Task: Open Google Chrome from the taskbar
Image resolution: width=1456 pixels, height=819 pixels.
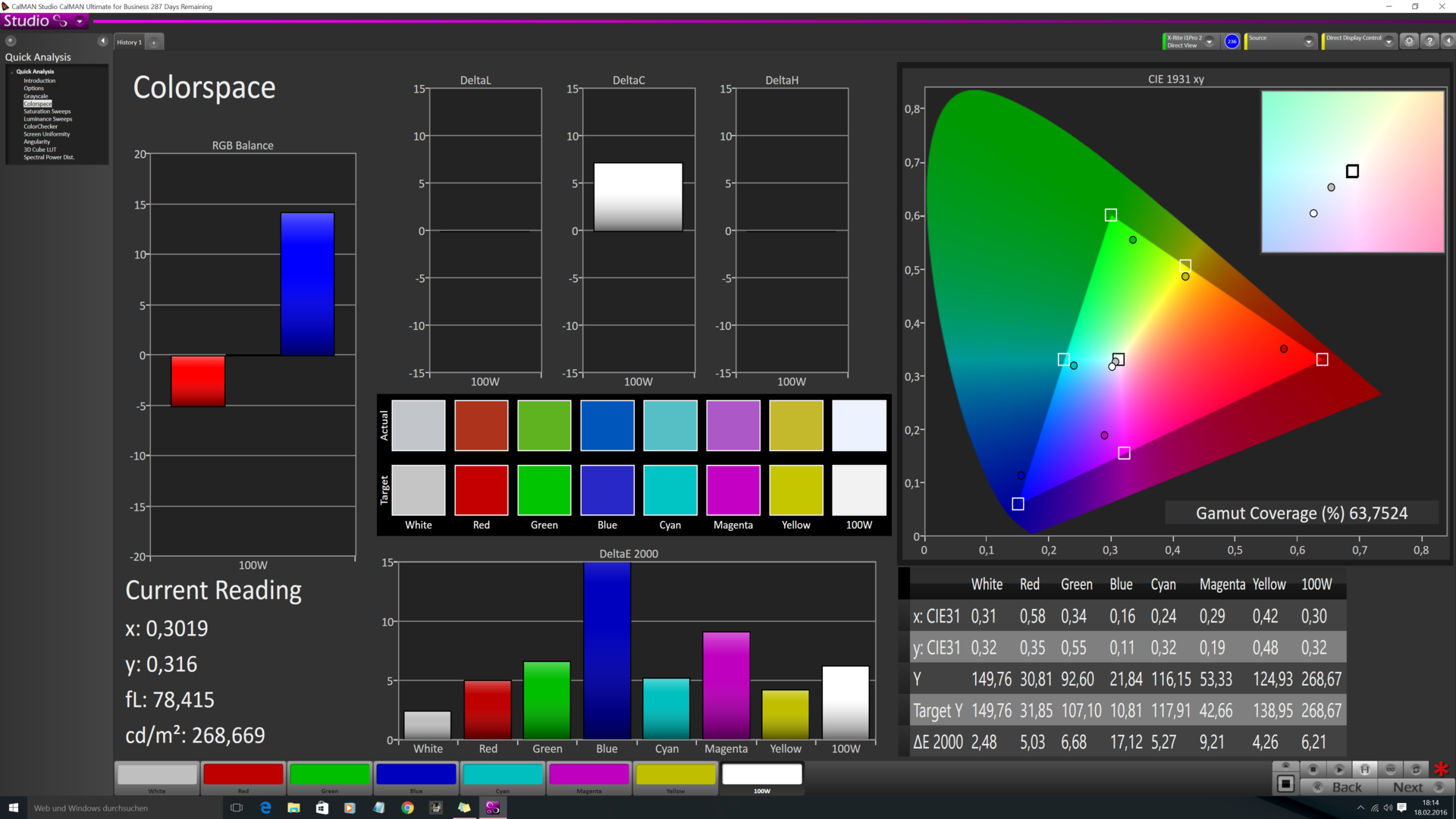Action: click(x=407, y=808)
